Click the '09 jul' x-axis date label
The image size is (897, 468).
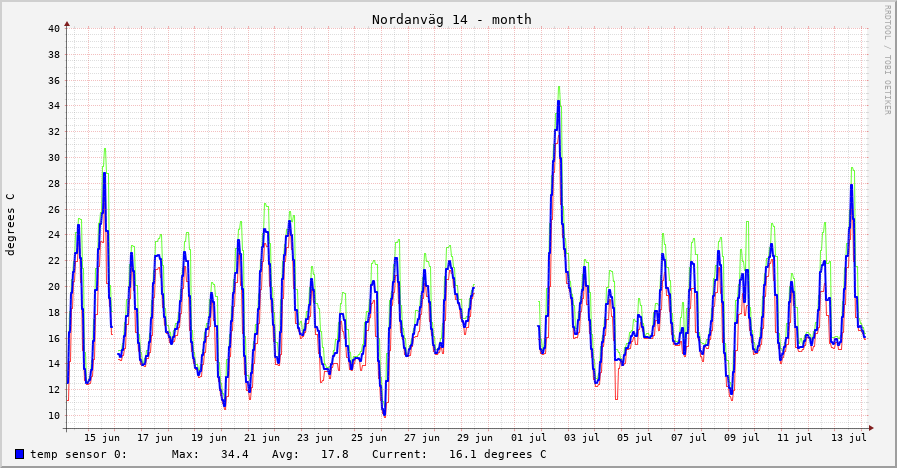(742, 438)
